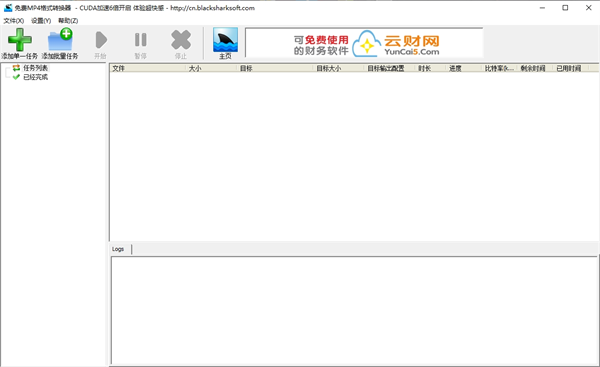Open the 设置(Y) menu
600x367 pixels.
click(41, 21)
